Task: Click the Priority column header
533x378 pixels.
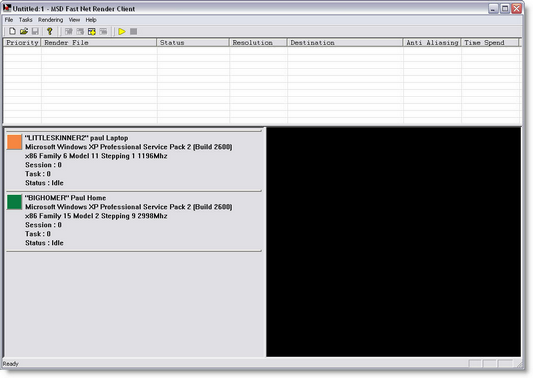Action: click(x=22, y=42)
